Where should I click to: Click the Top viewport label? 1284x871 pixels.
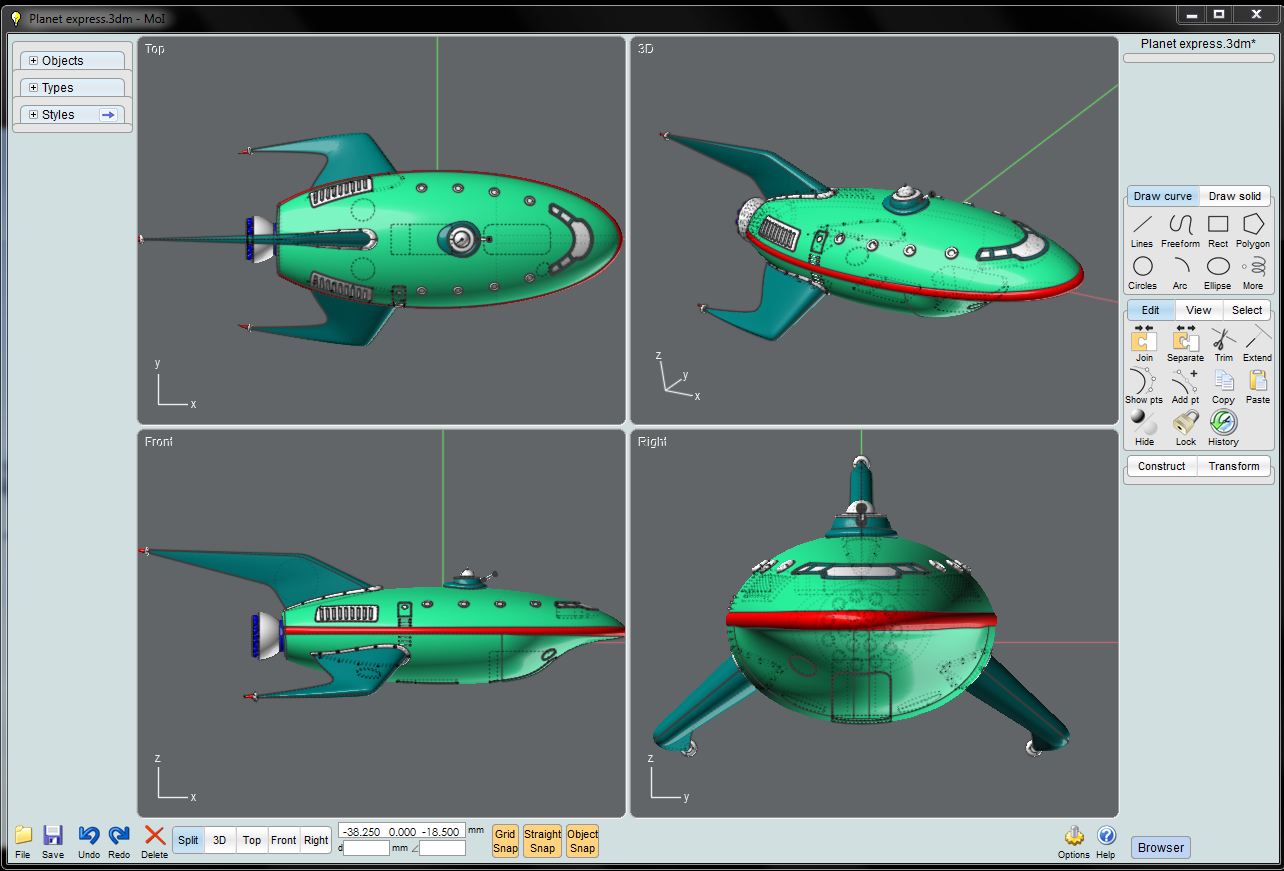pyautogui.click(x=154, y=49)
